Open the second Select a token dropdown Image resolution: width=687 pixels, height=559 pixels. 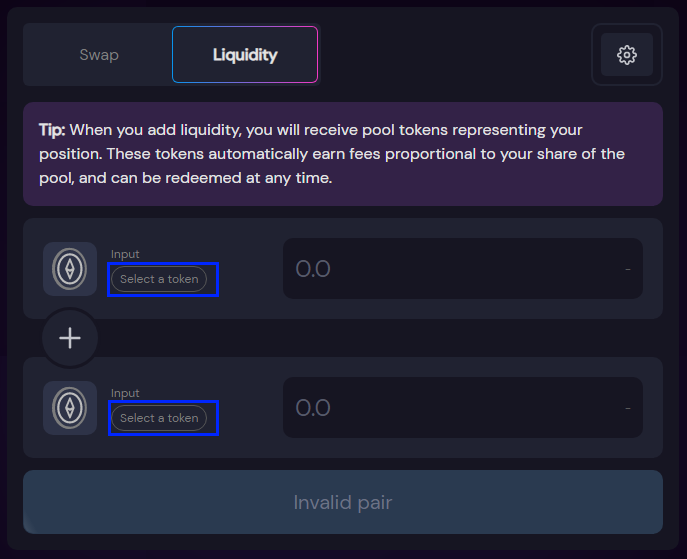159,418
